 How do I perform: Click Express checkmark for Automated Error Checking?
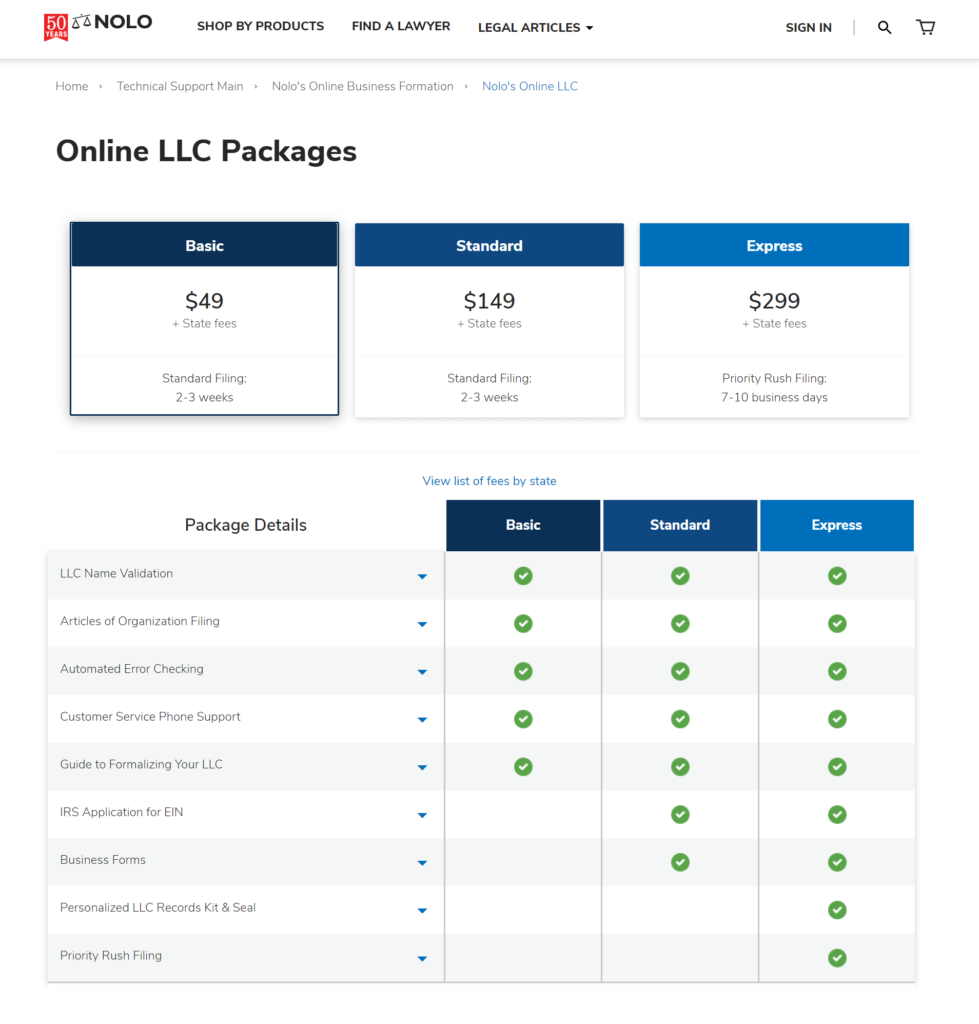(x=837, y=671)
